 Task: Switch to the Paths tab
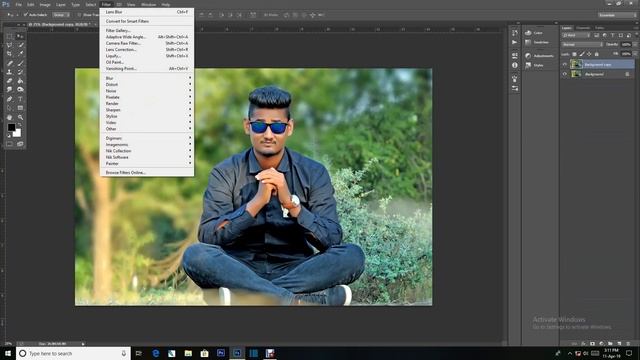[599, 28]
